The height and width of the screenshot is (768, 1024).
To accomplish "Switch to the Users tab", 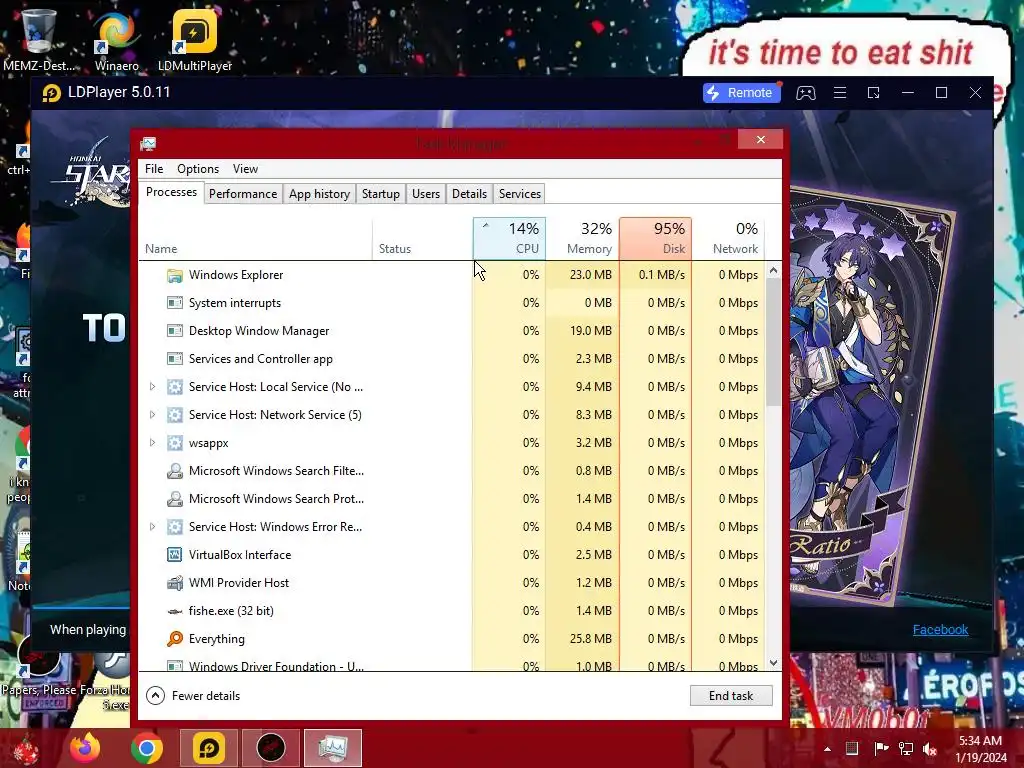I will (x=426, y=194).
